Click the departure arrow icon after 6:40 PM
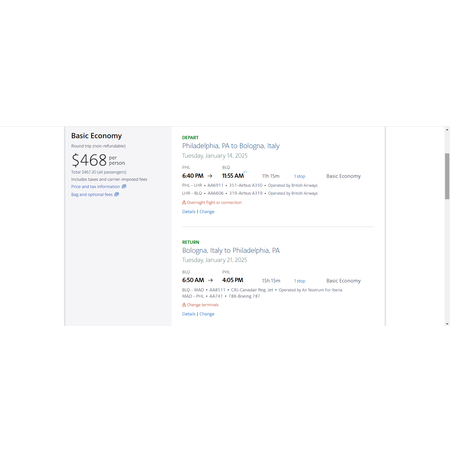This screenshot has height=450, width=450. [210, 176]
